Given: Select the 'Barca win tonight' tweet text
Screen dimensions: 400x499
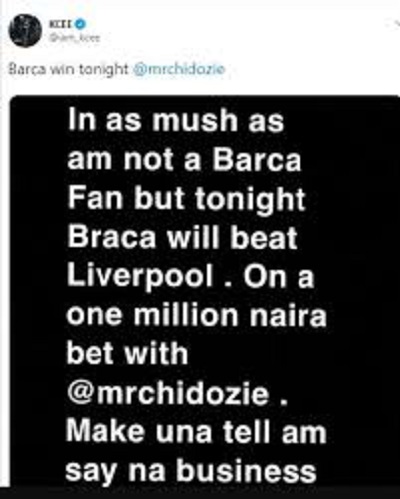Looking at the screenshot, I should 68,69.
